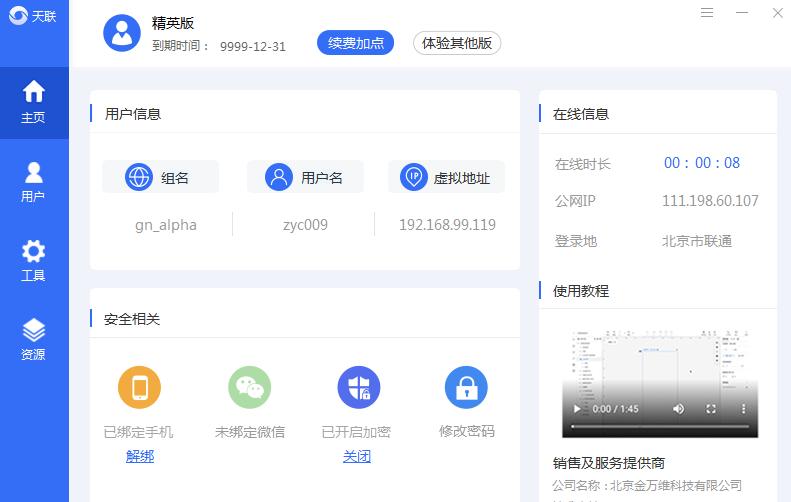
Task: Open the video more options menu
Action: click(743, 409)
